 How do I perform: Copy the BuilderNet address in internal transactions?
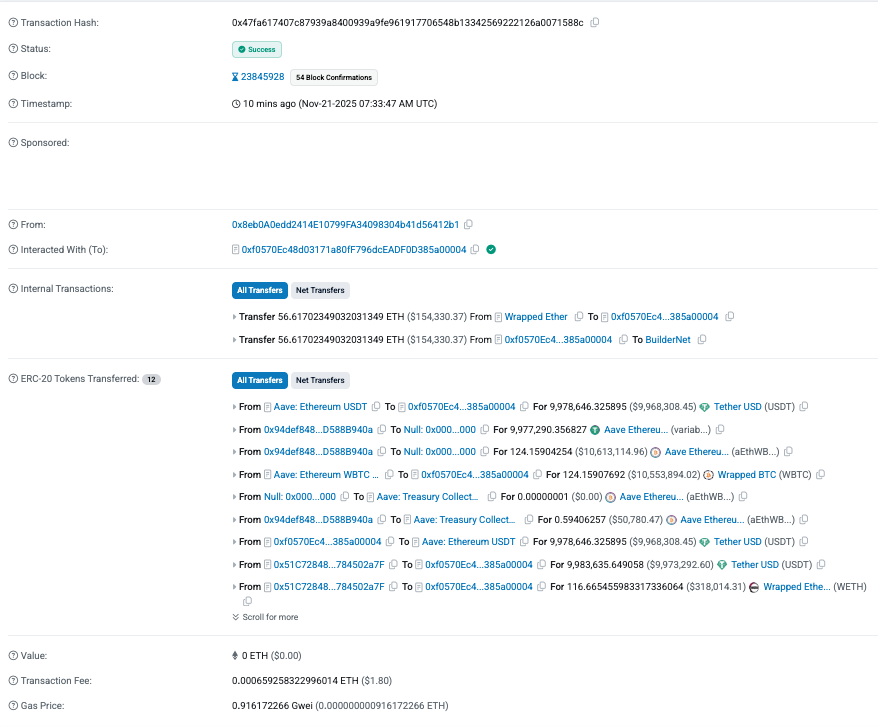click(x=702, y=340)
